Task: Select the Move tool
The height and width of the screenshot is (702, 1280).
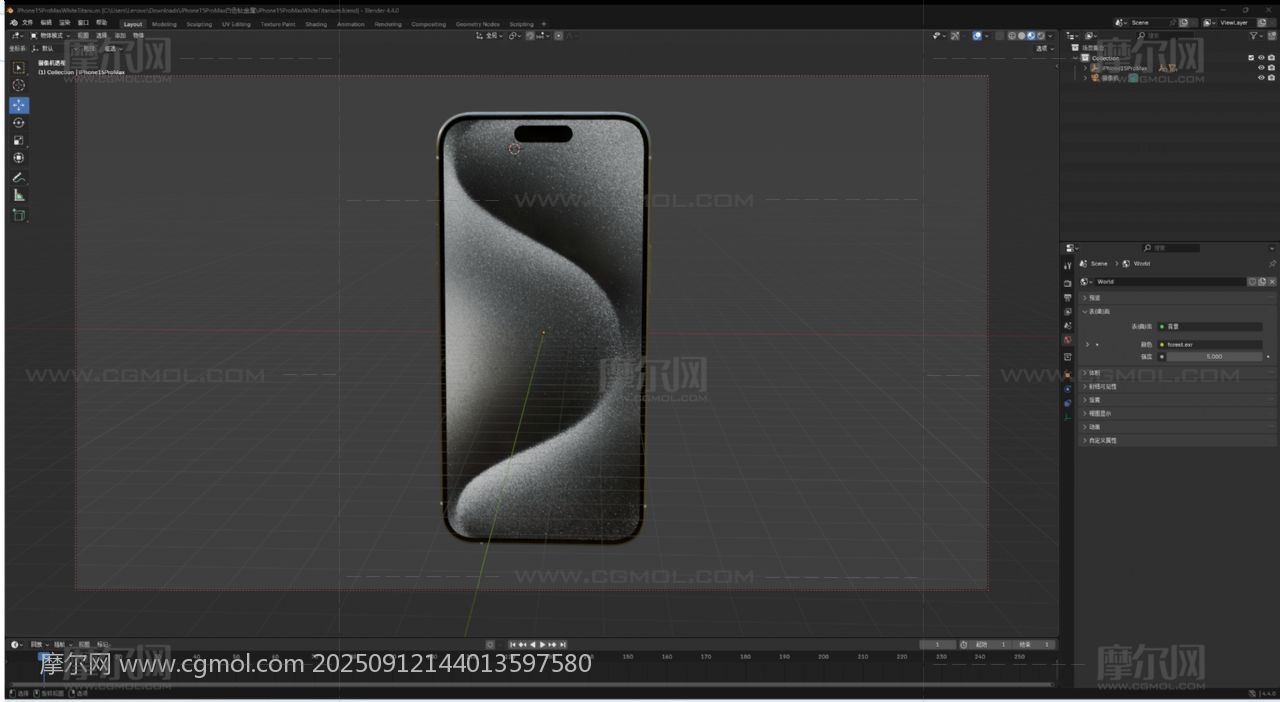Action: (x=19, y=105)
